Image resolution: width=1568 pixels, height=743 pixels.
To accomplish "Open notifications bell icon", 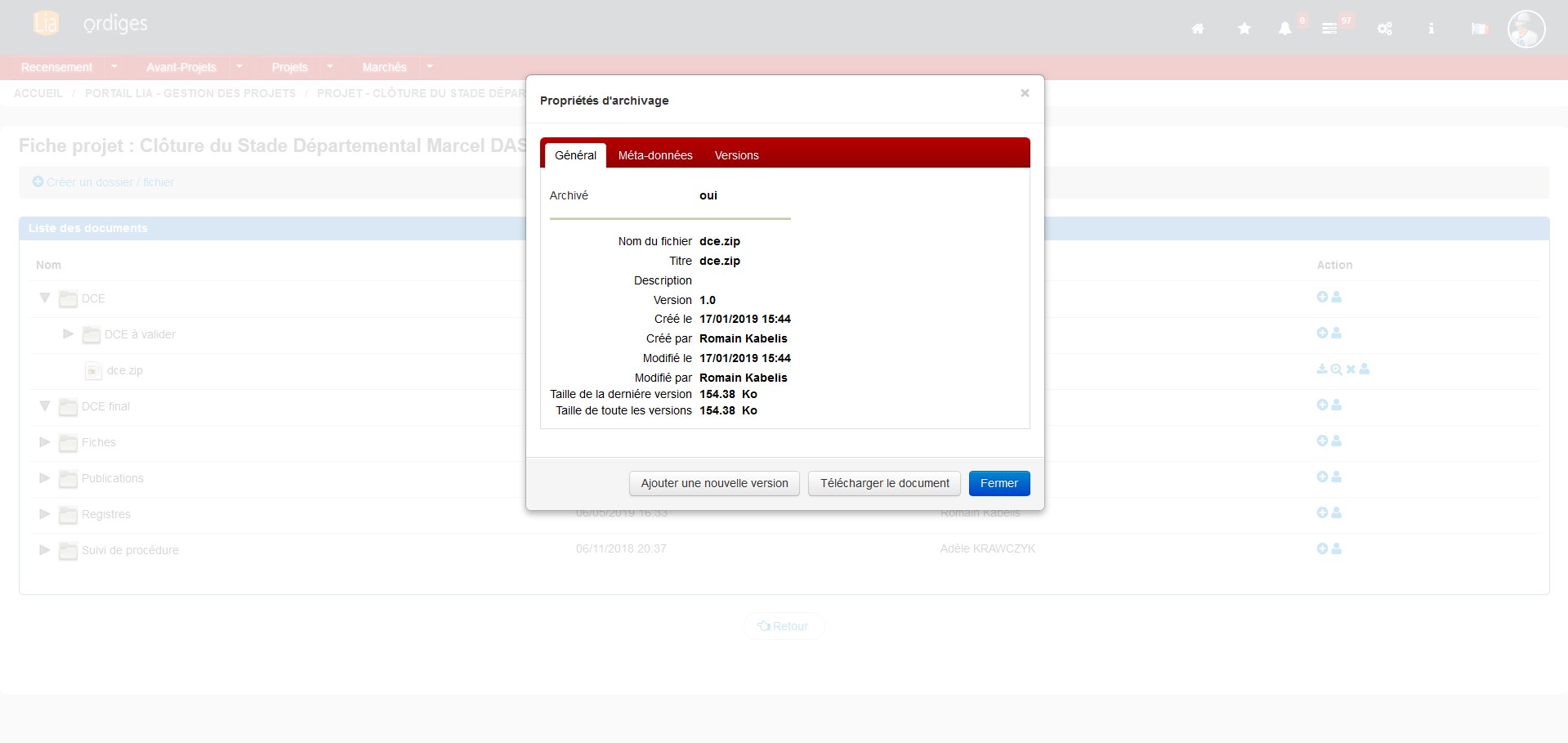I will click(1285, 29).
